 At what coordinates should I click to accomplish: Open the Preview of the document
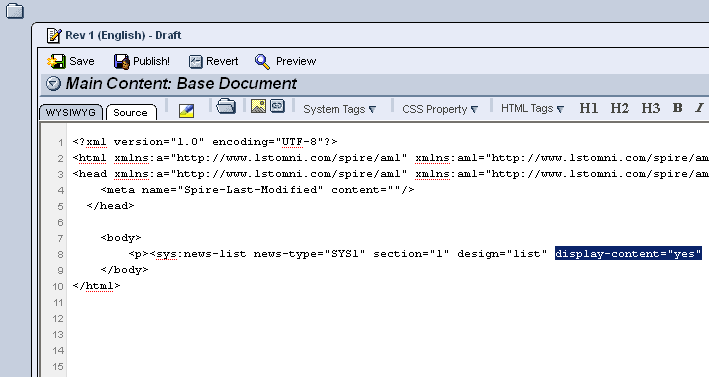285,61
